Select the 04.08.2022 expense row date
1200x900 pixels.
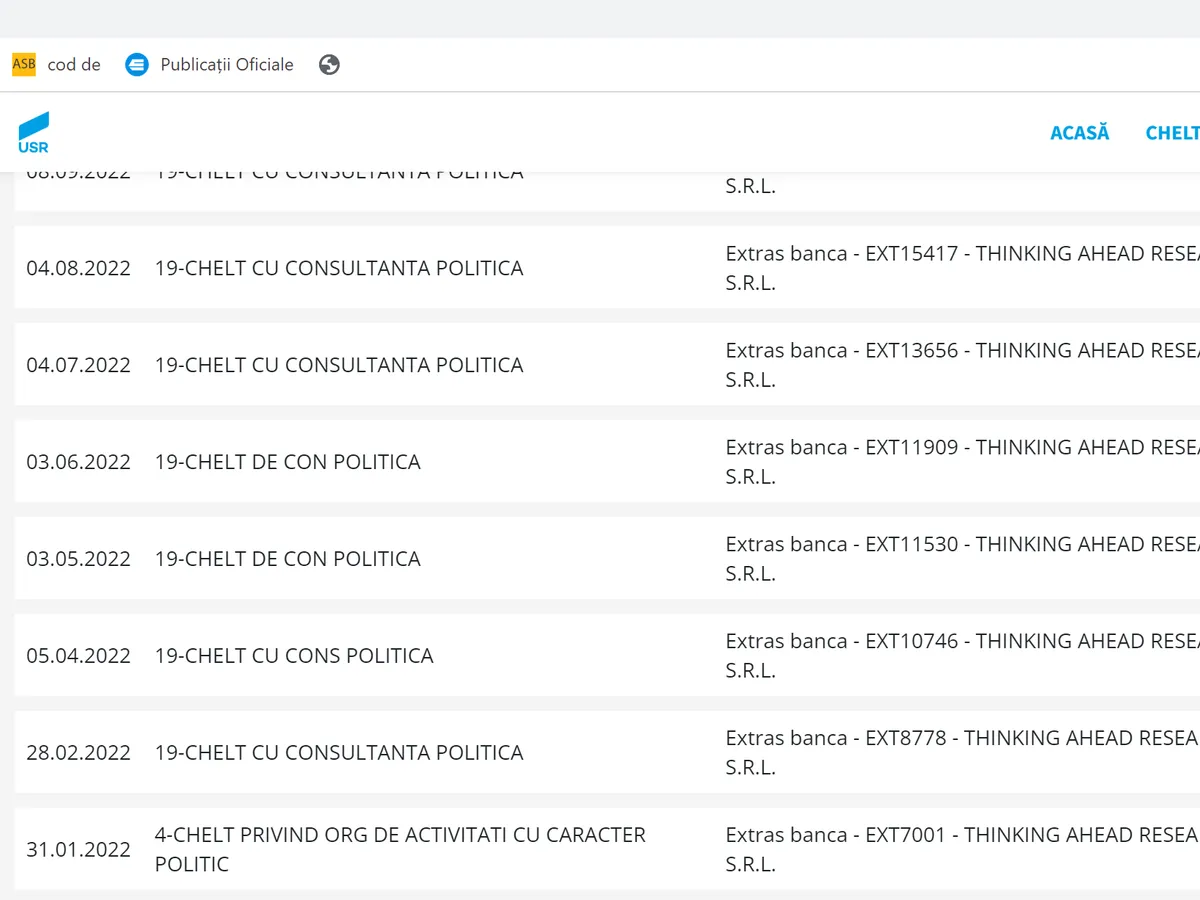click(x=78, y=268)
